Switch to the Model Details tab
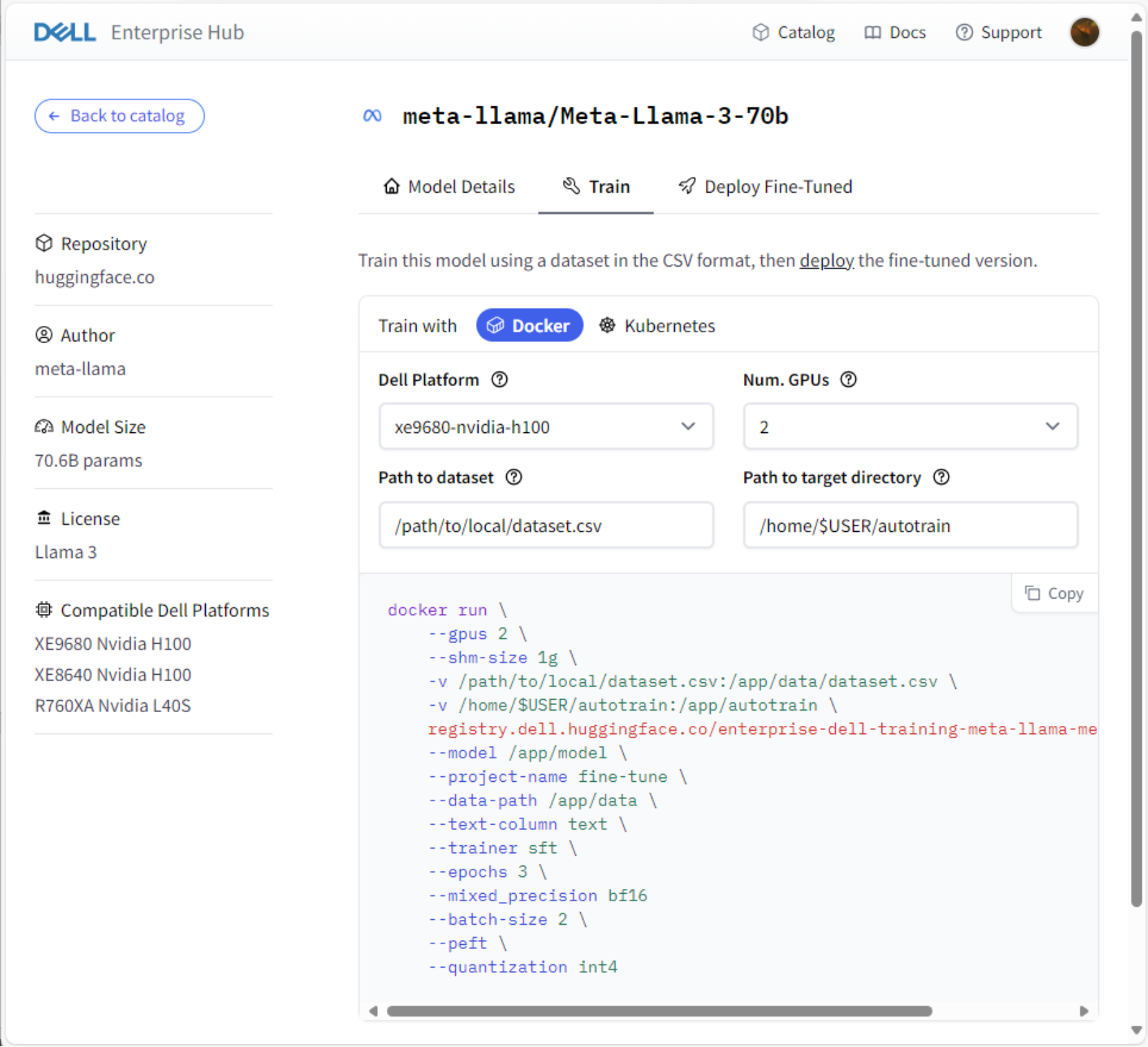This screenshot has width=1148, height=1047. point(449,186)
